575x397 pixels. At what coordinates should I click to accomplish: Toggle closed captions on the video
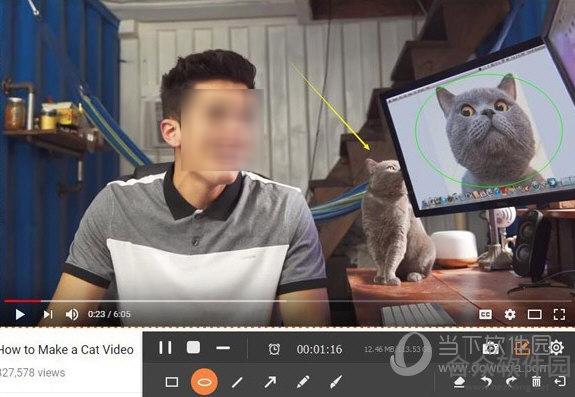point(486,315)
